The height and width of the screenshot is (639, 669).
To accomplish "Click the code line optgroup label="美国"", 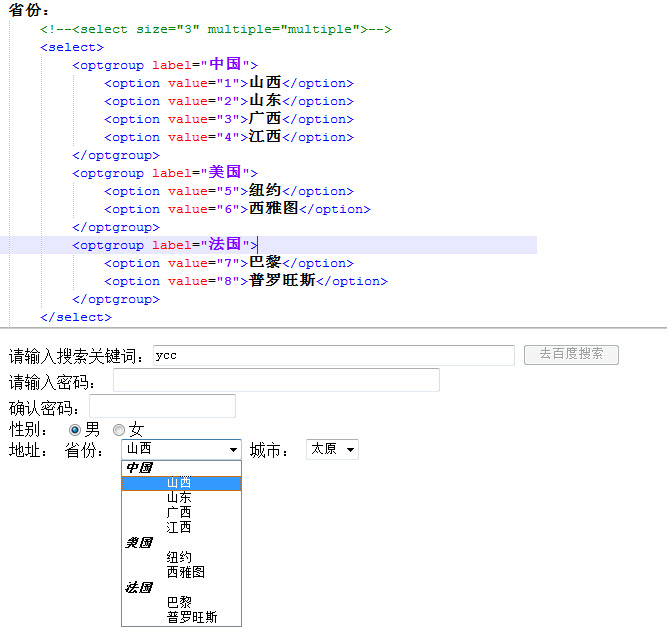I will pos(165,173).
